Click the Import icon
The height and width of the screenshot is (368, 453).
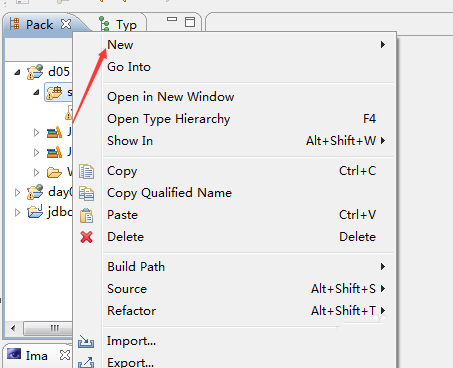coord(86,342)
